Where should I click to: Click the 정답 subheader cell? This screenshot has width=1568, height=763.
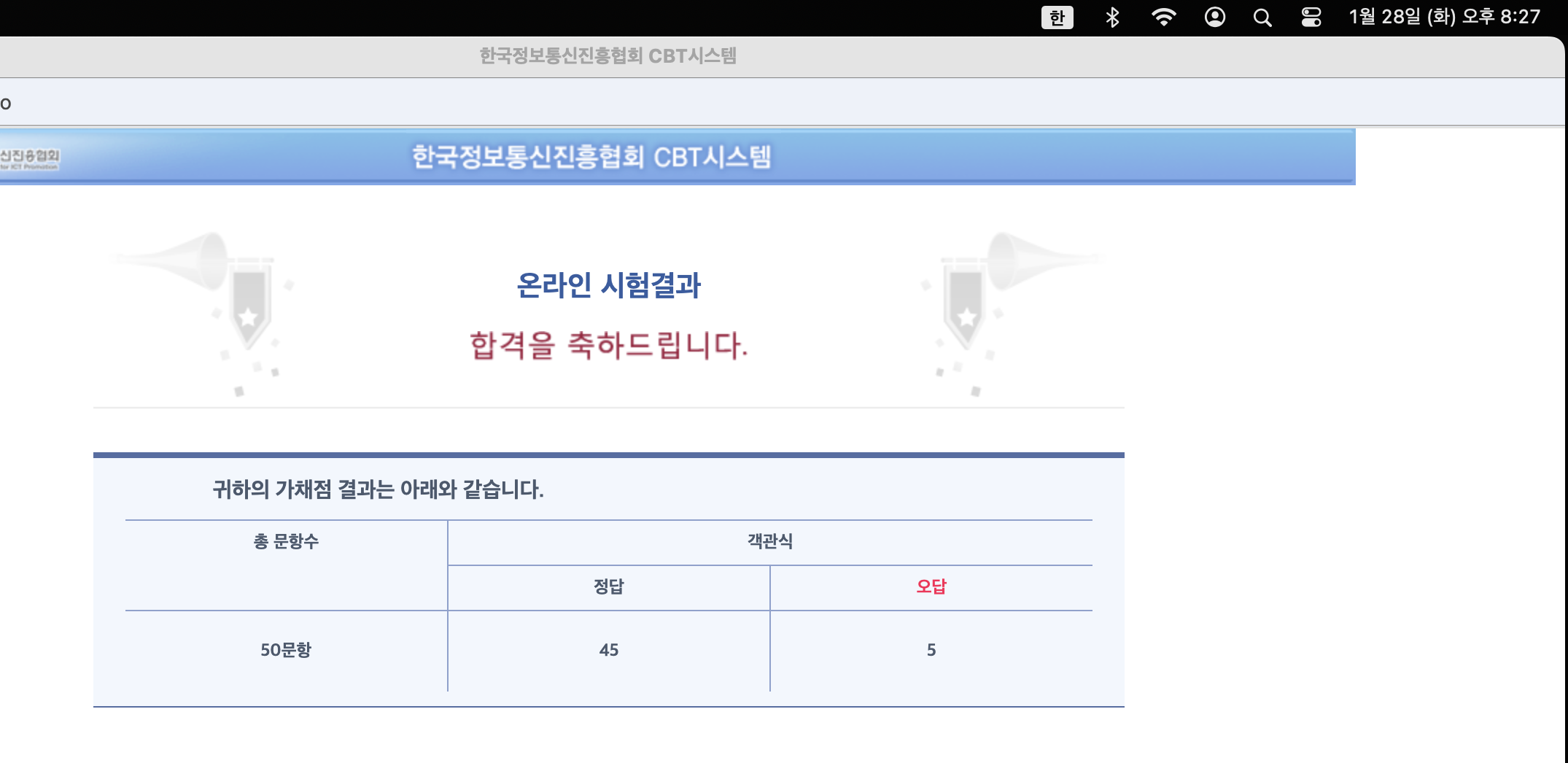(609, 587)
